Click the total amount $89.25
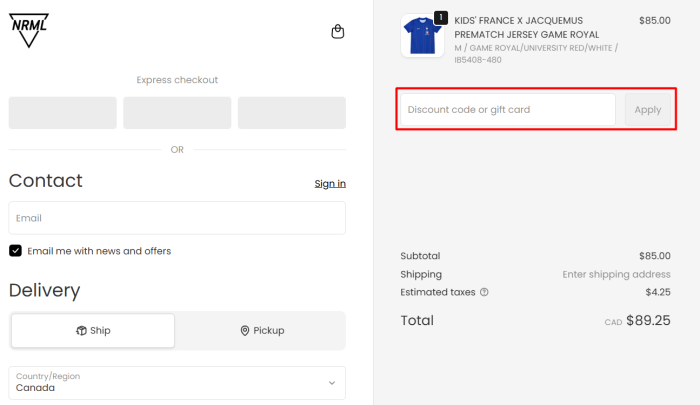 pyautogui.click(x=648, y=320)
